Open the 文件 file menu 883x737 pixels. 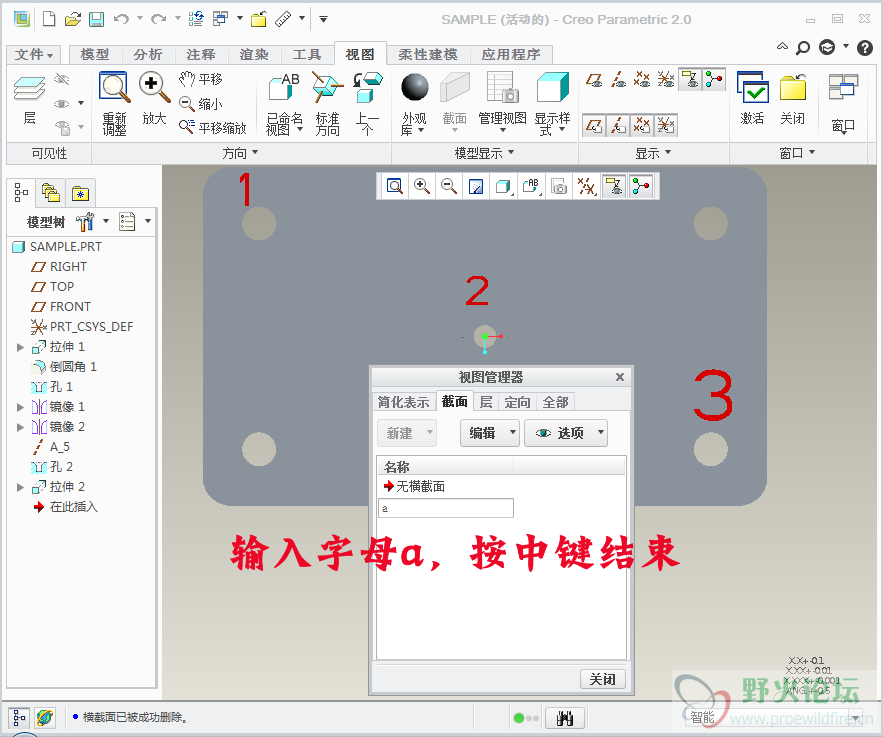pyautogui.click(x=33, y=55)
